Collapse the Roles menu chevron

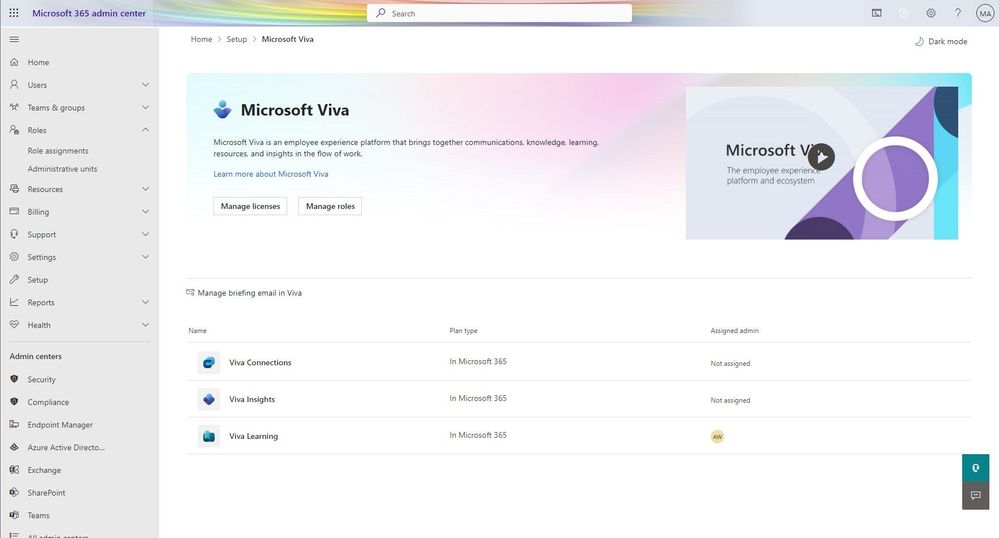(145, 129)
